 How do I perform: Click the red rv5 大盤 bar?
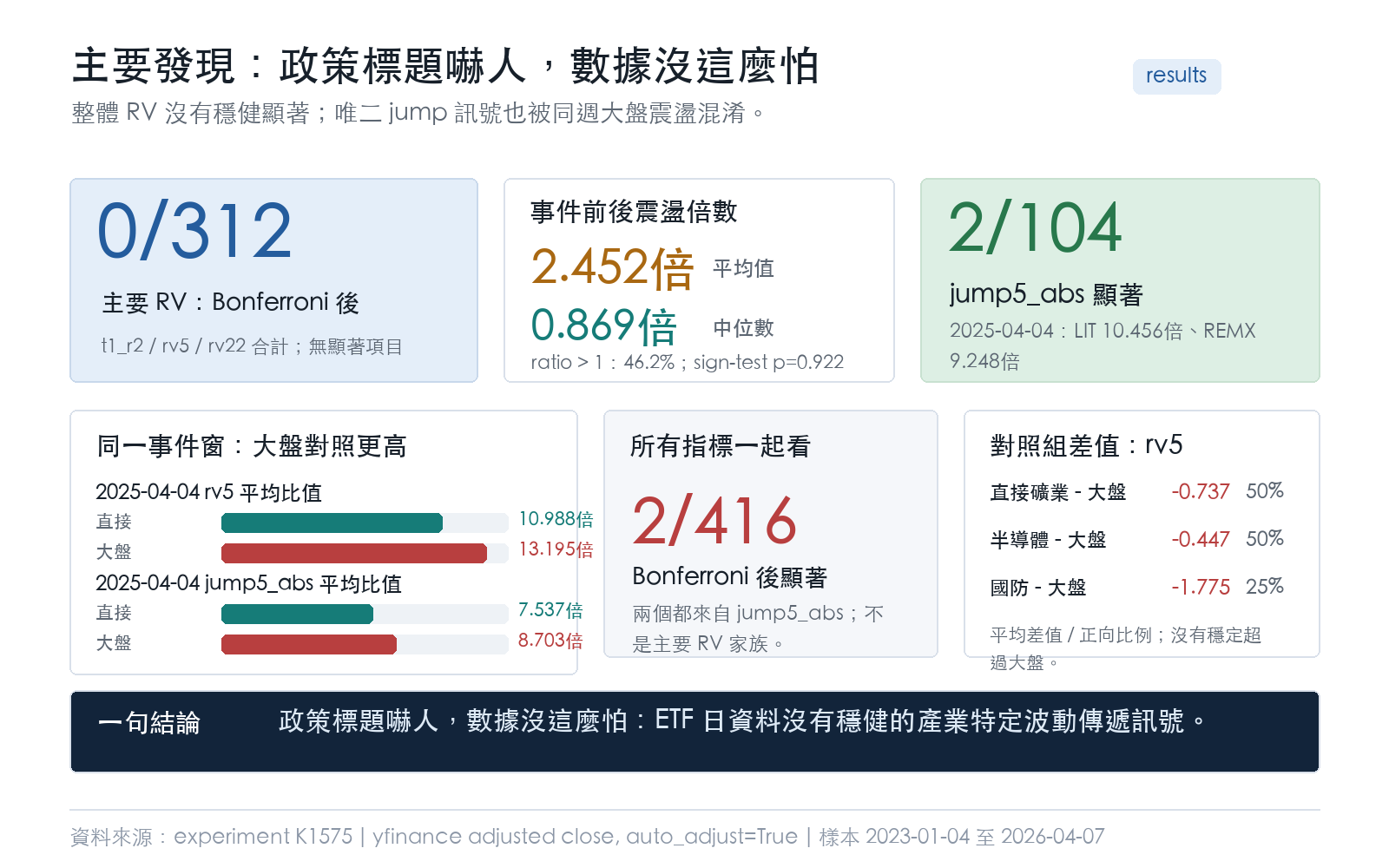tap(354, 553)
